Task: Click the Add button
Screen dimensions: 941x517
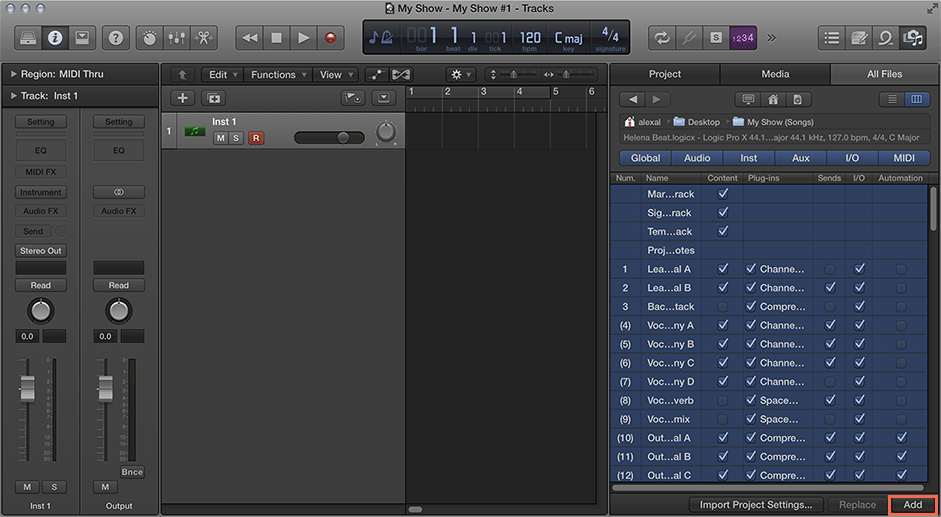Action: pyautogui.click(x=912, y=504)
